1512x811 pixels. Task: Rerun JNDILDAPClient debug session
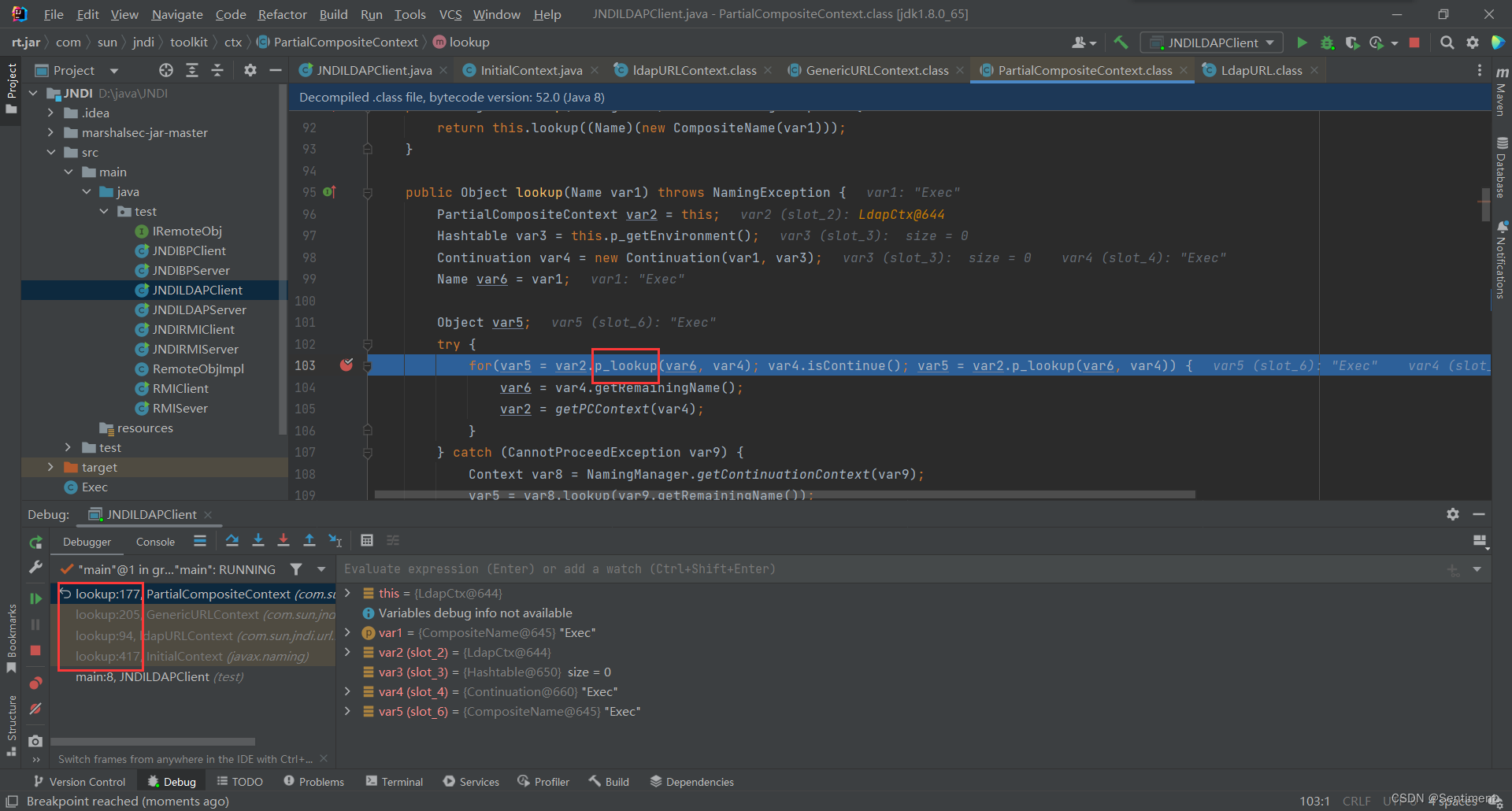[x=35, y=543]
